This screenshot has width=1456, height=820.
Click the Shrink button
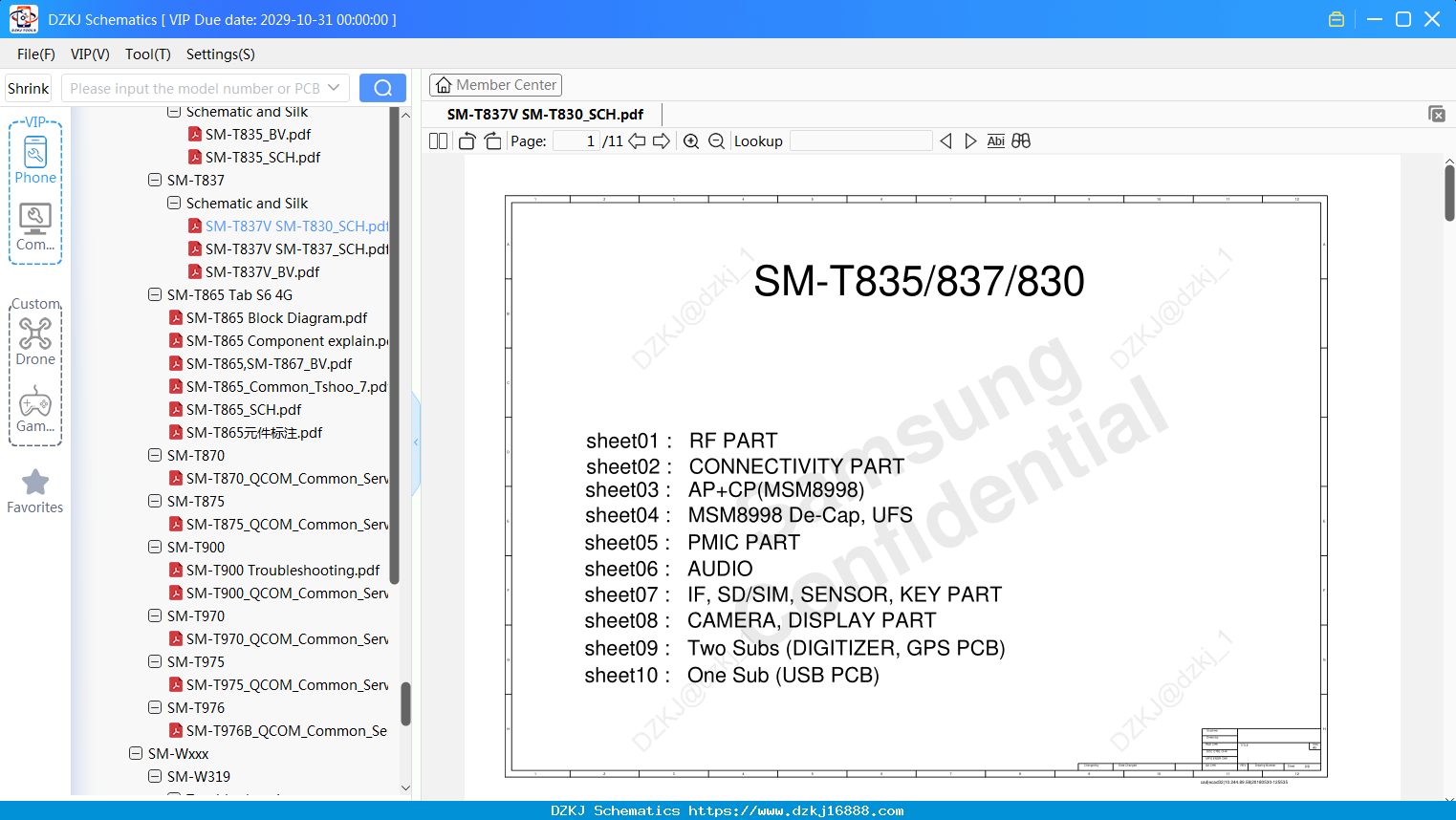(x=28, y=88)
